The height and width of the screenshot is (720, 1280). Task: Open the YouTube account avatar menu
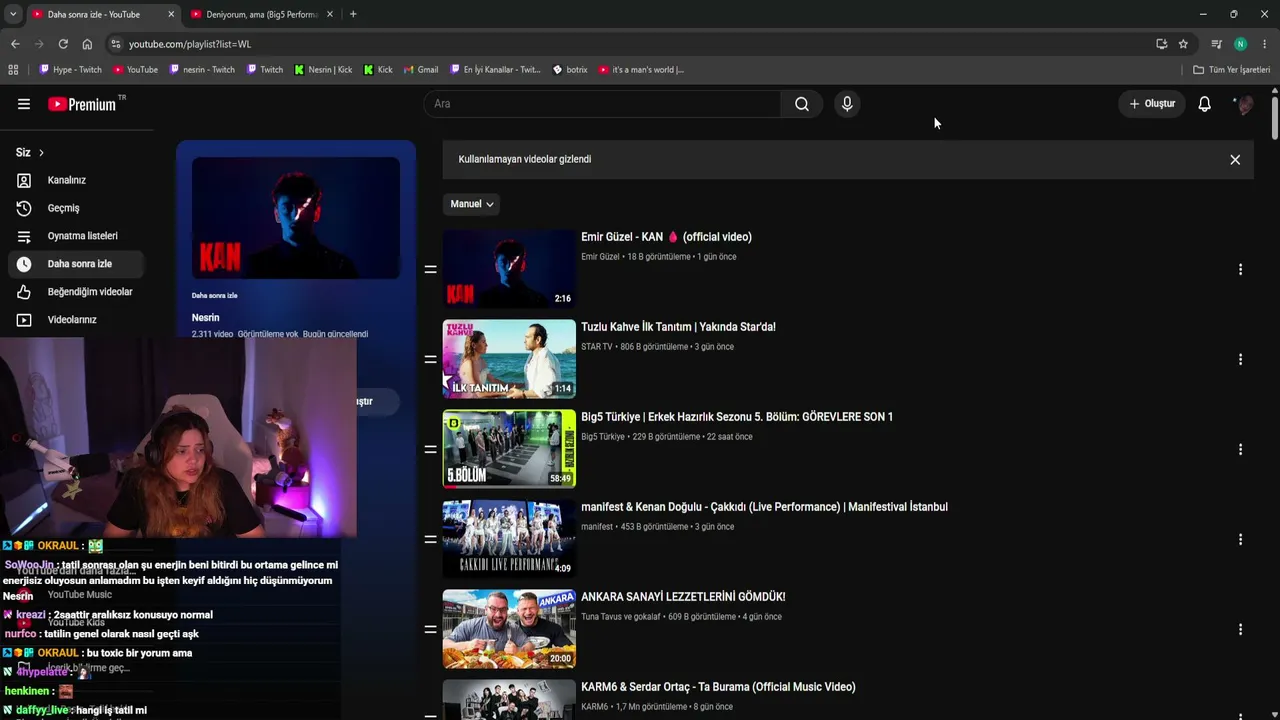(x=1244, y=104)
